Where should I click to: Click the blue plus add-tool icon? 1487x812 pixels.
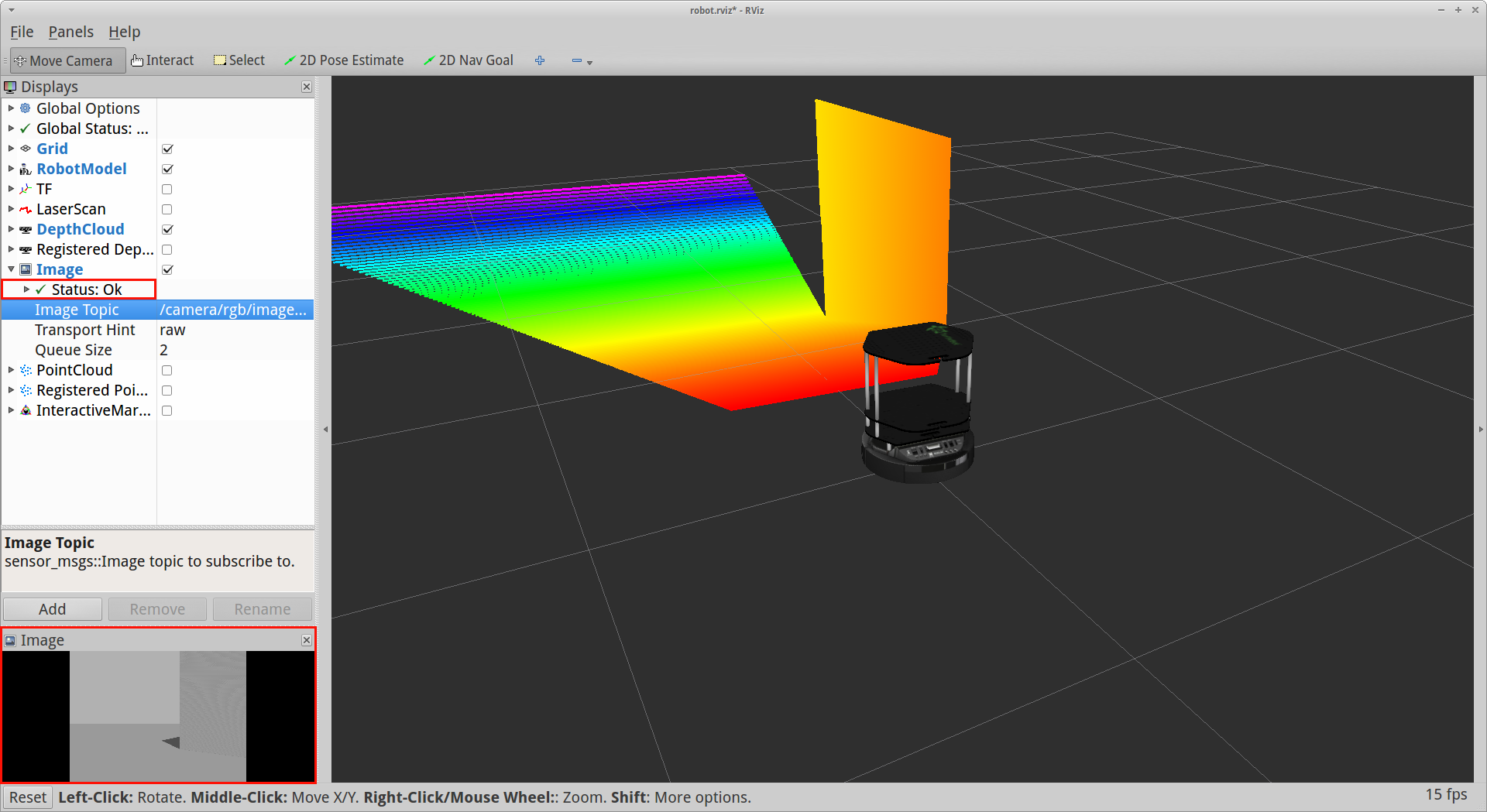coord(540,60)
